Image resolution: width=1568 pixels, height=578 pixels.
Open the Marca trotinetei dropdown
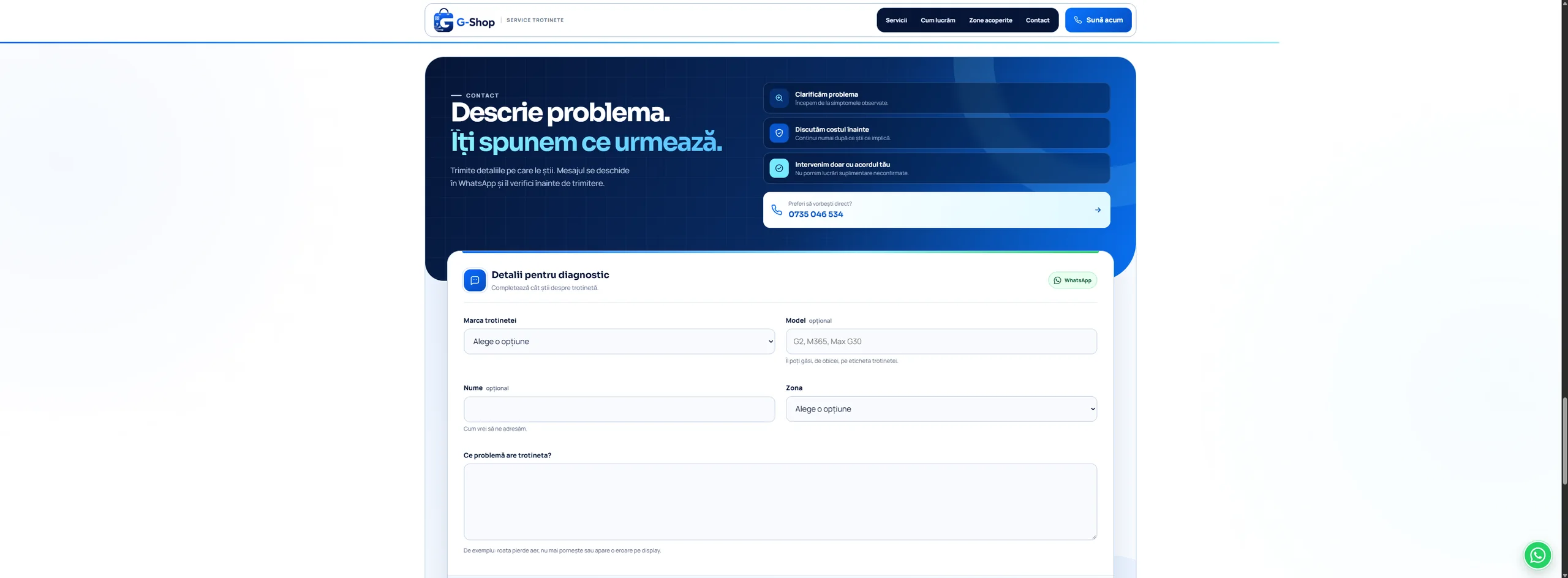point(619,342)
